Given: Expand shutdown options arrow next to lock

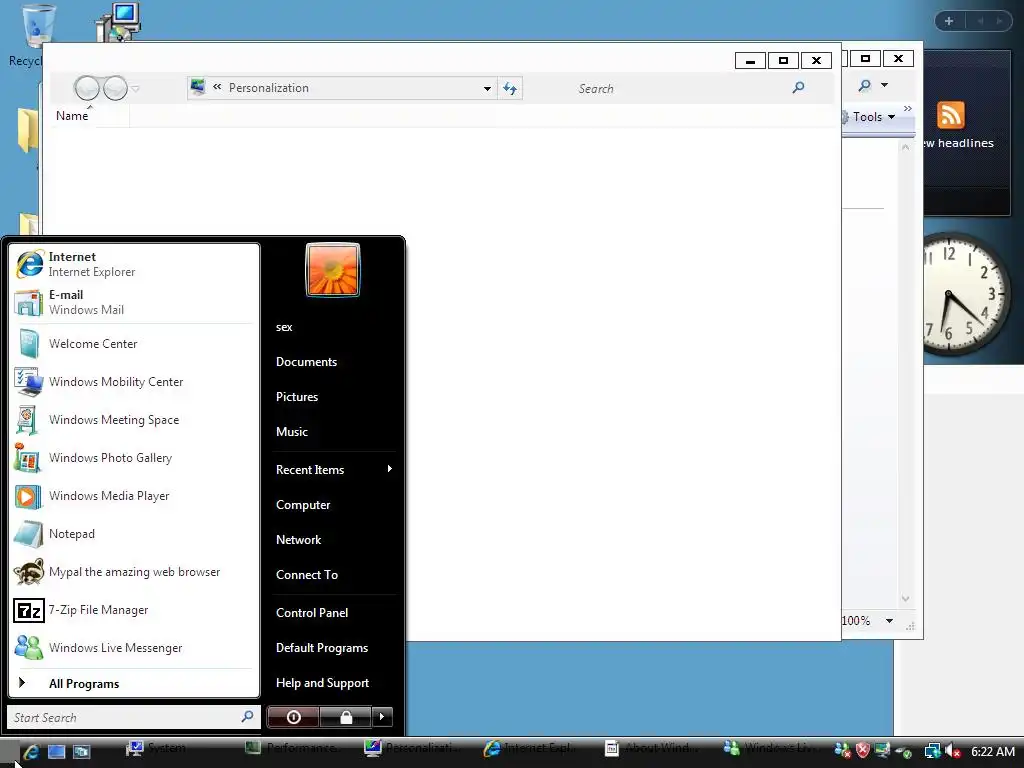Looking at the screenshot, I should point(382,717).
